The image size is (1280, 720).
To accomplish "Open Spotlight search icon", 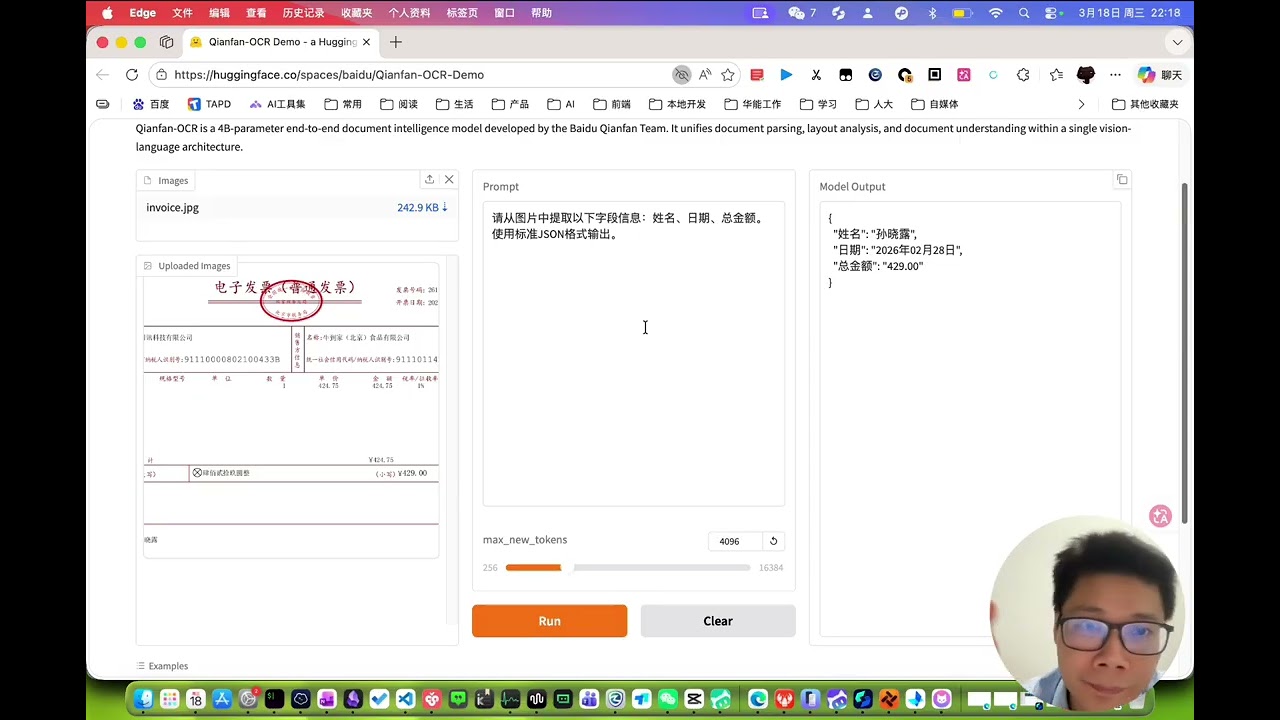I will pos(1024,13).
